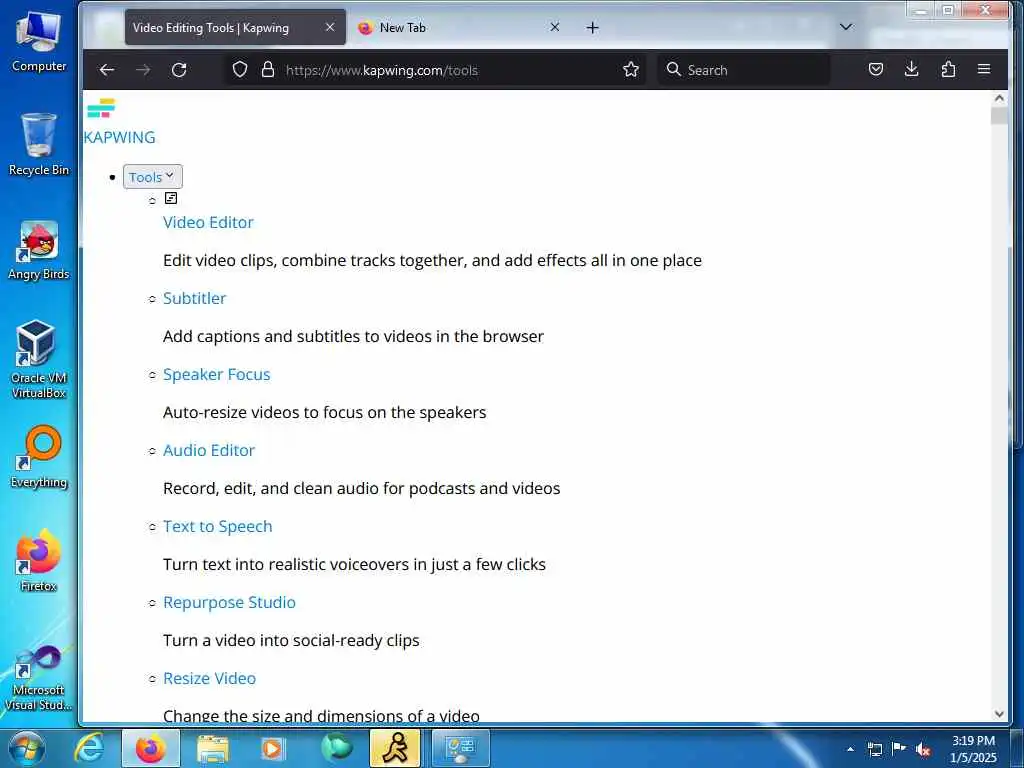Click the page scrollbar down arrow
Screen dimensions: 1024x768
[999, 714]
